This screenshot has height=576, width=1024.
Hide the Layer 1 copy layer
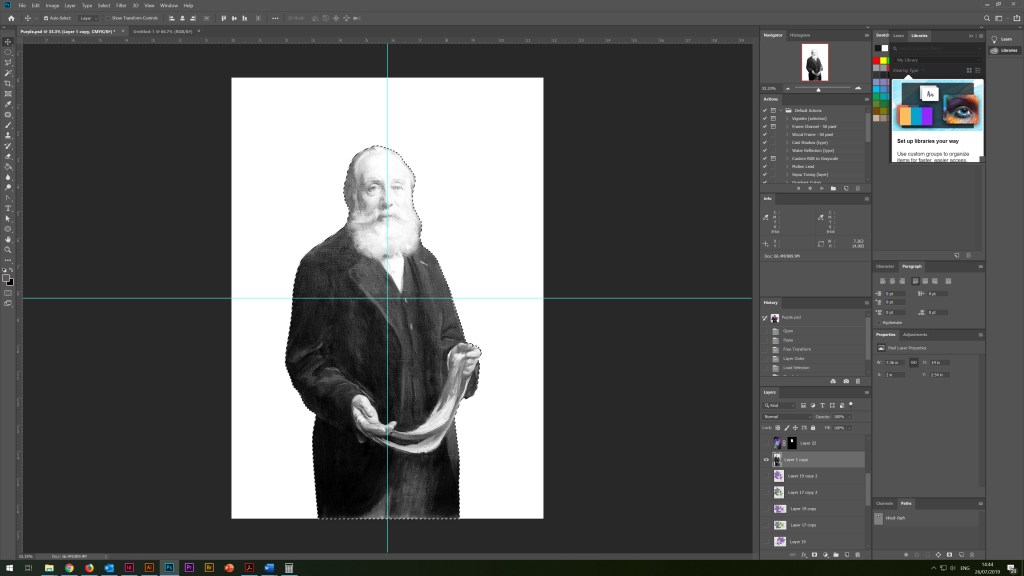point(766,459)
